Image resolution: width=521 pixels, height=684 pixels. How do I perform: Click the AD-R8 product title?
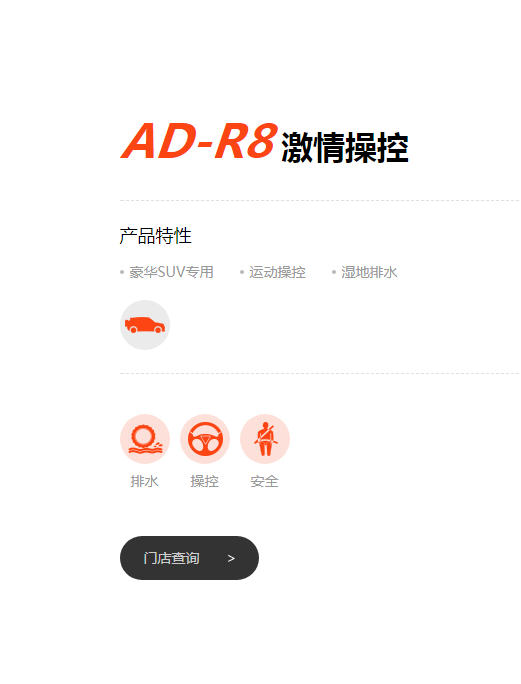[199, 141]
